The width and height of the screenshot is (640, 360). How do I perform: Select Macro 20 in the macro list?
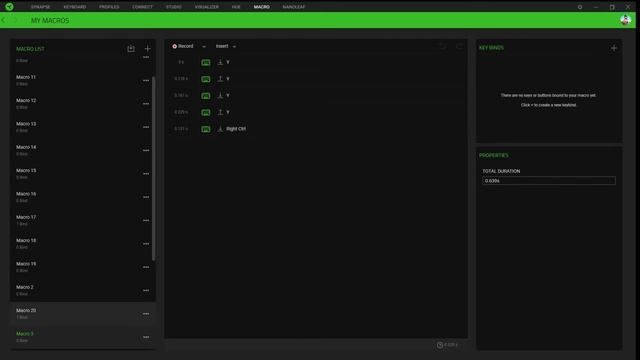point(82,313)
